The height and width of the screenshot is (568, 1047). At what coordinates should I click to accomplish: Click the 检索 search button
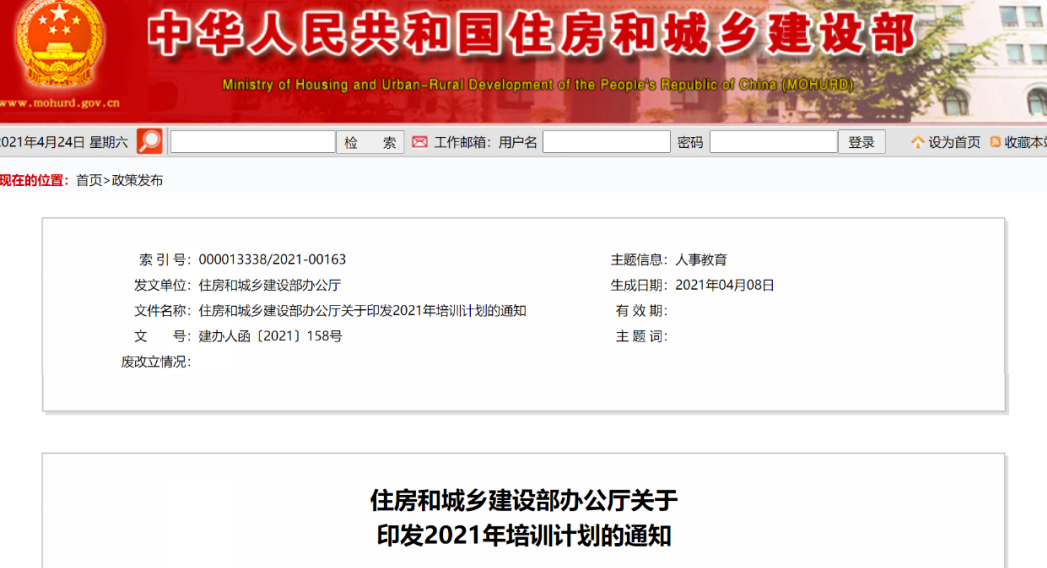(370, 142)
